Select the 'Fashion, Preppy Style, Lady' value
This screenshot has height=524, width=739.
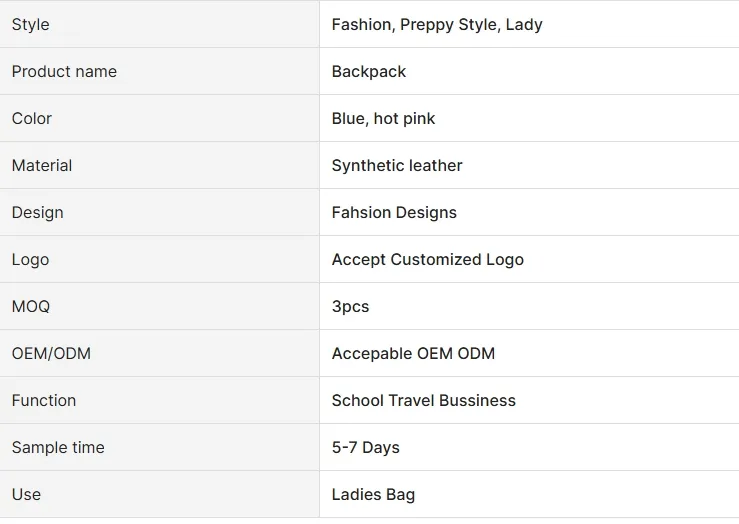437,24
